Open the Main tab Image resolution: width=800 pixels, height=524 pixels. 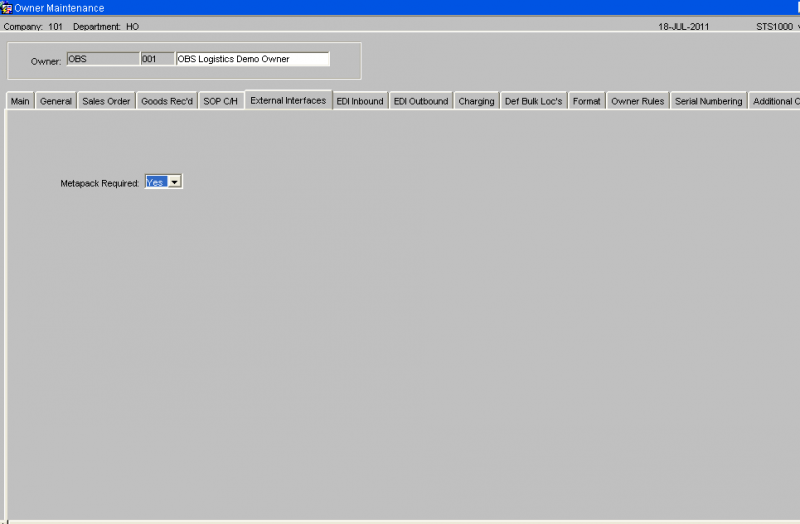[20, 101]
